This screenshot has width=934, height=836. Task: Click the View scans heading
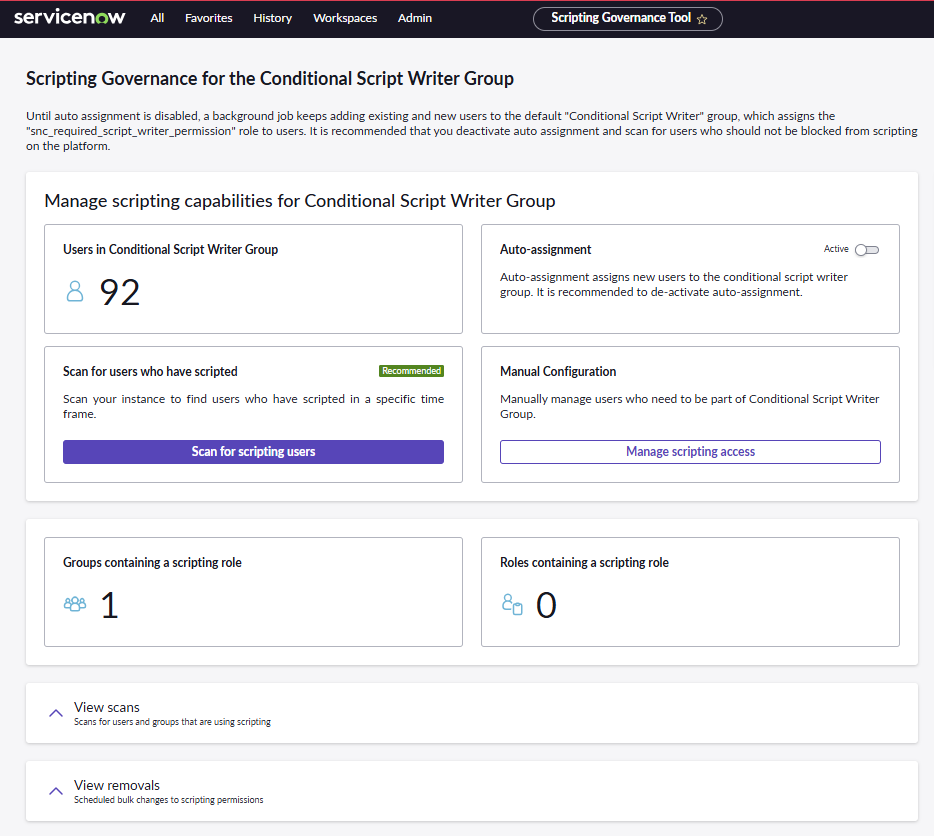[107, 707]
